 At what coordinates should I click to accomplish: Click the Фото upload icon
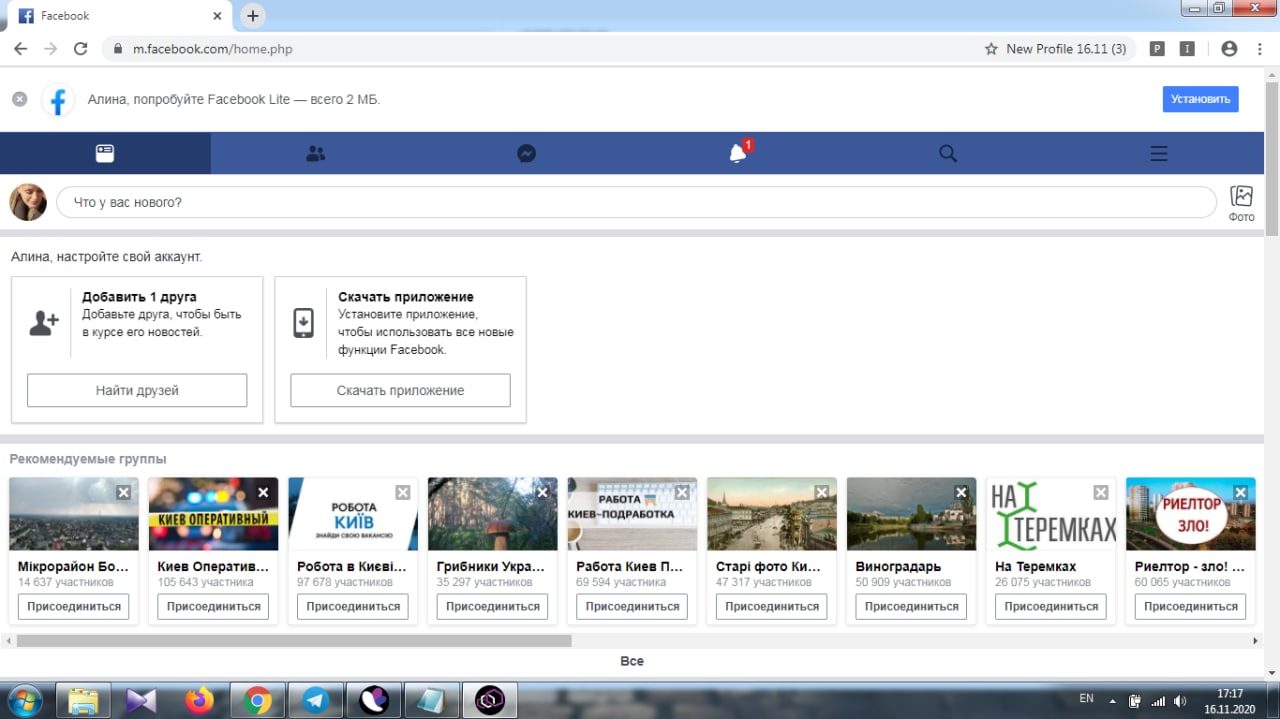tap(1241, 202)
